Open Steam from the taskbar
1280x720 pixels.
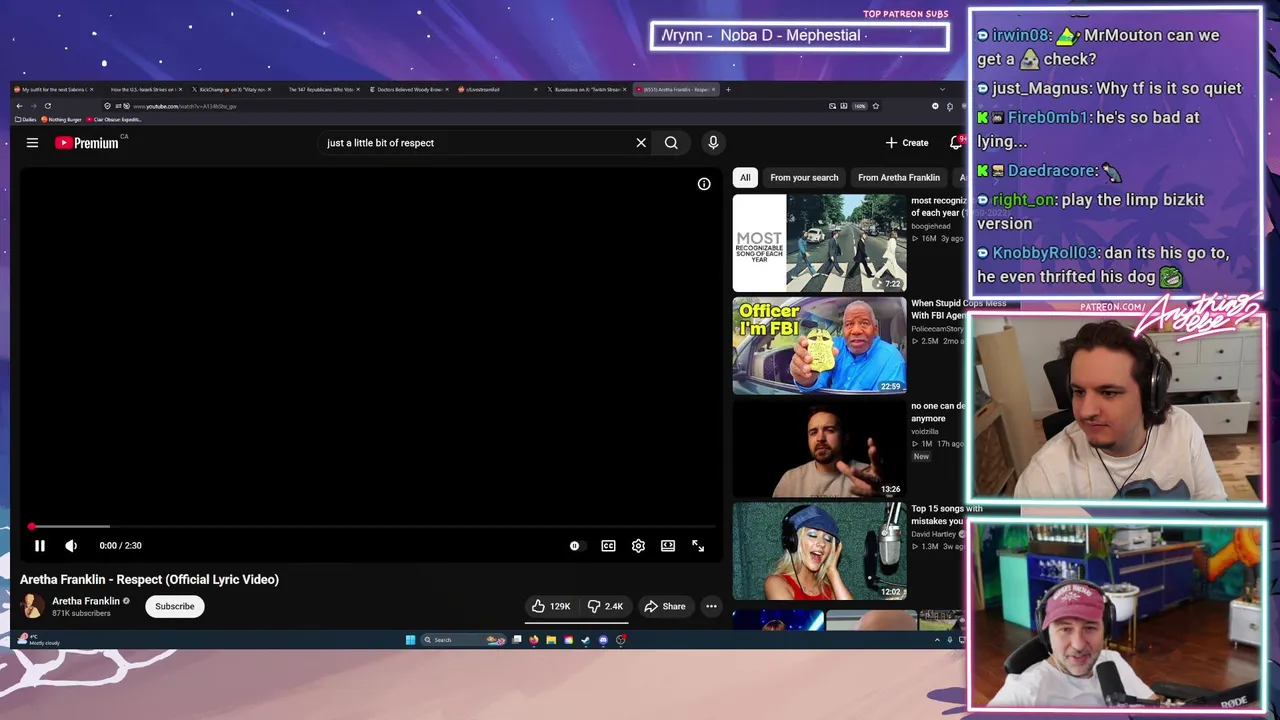tap(586, 640)
